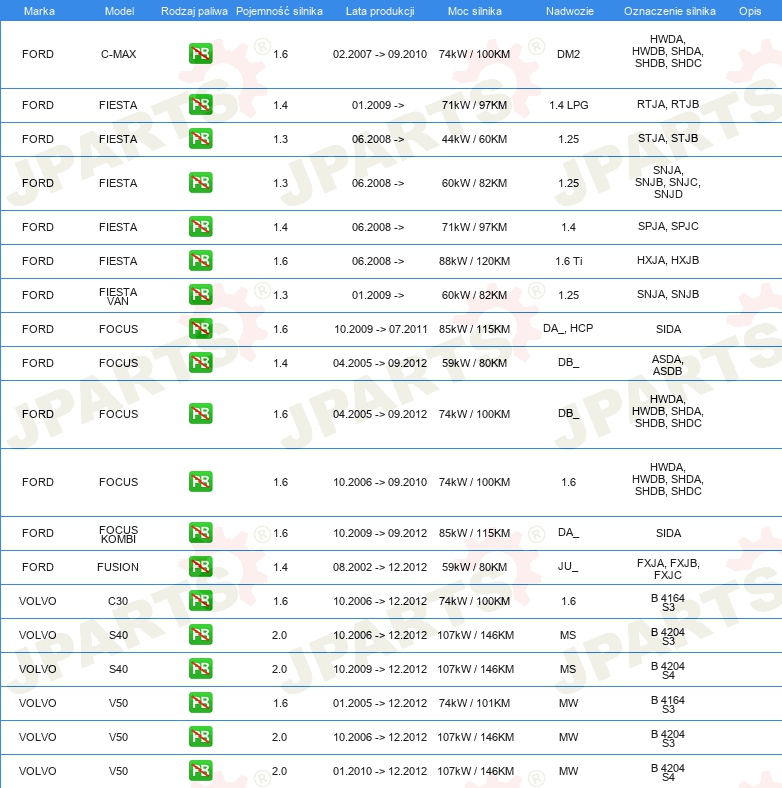The height and width of the screenshot is (788, 782).
Task: Click the fuel icon in the Fiesta RTJA, RTJB row
Action: [x=201, y=105]
